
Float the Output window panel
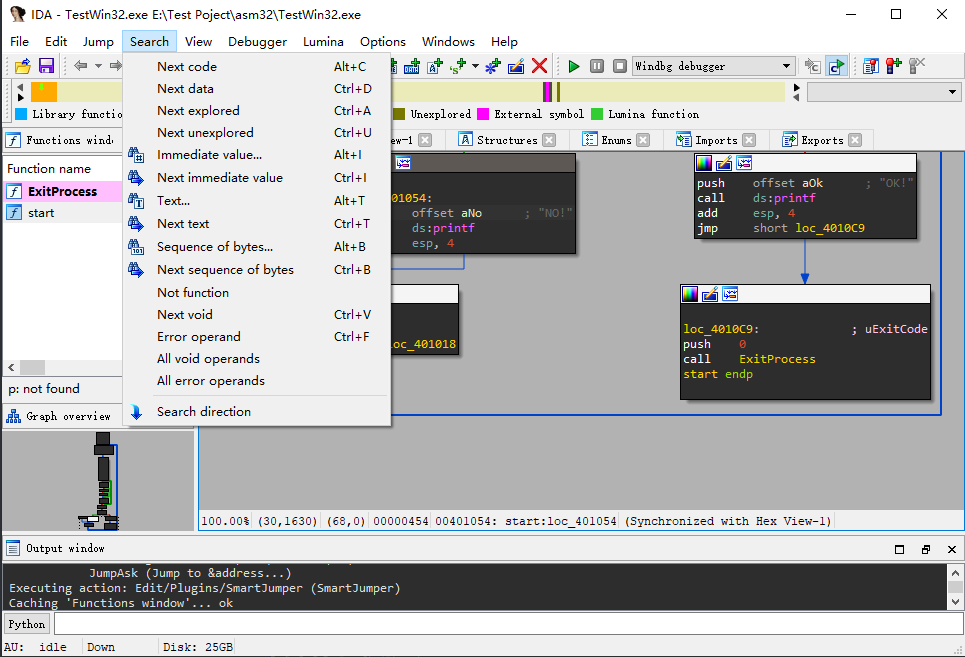coord(926,549)
